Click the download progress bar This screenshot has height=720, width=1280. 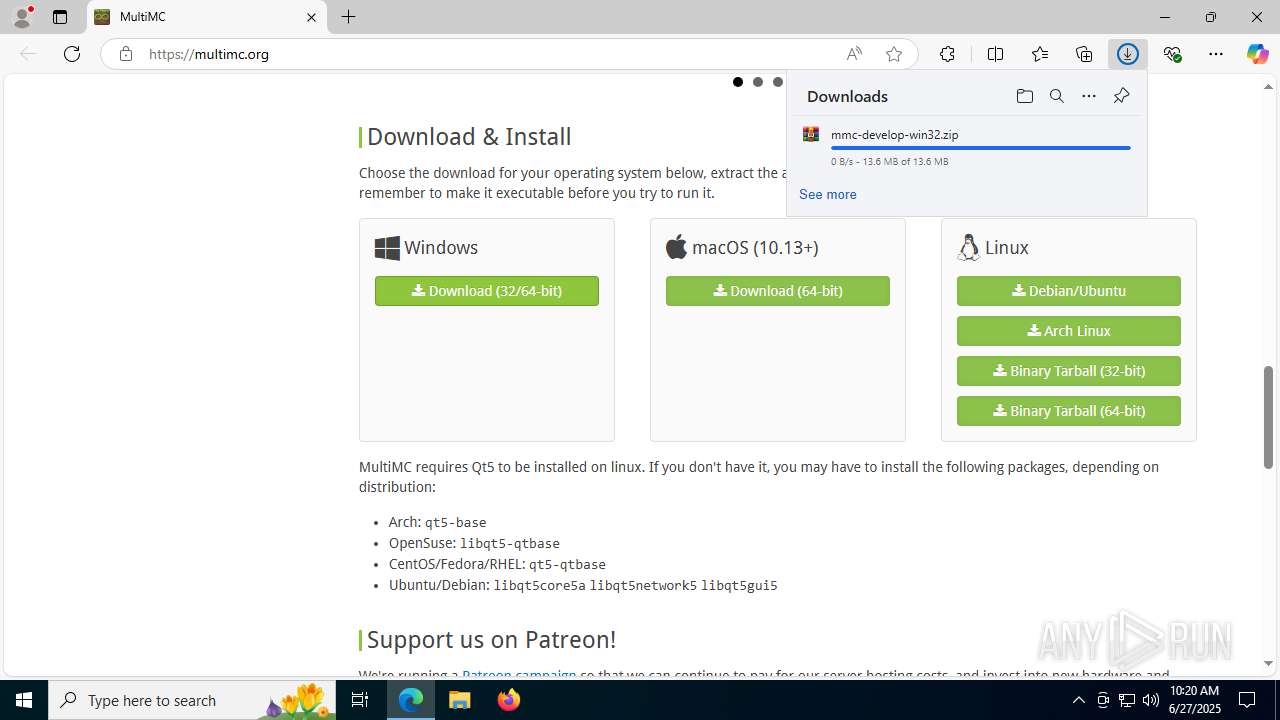[981, 148]
